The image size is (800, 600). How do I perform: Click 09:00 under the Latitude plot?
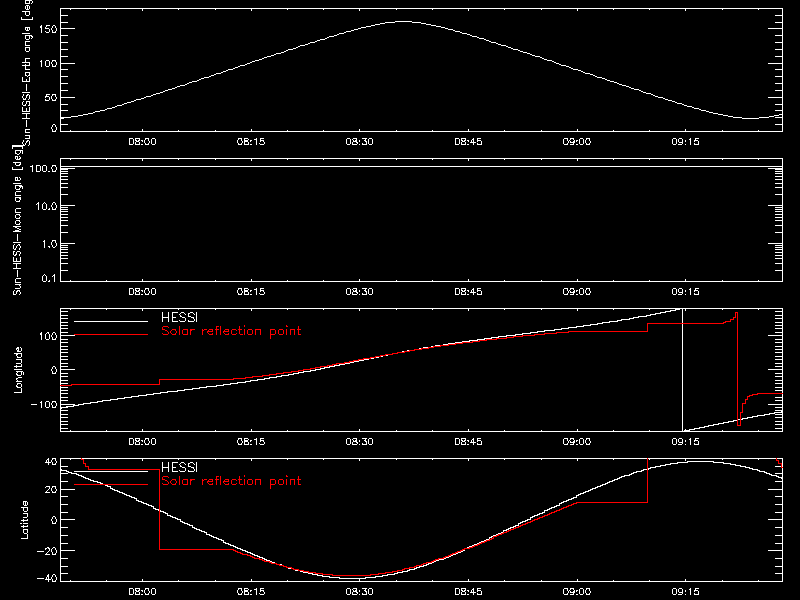click(x=577, y=592)
